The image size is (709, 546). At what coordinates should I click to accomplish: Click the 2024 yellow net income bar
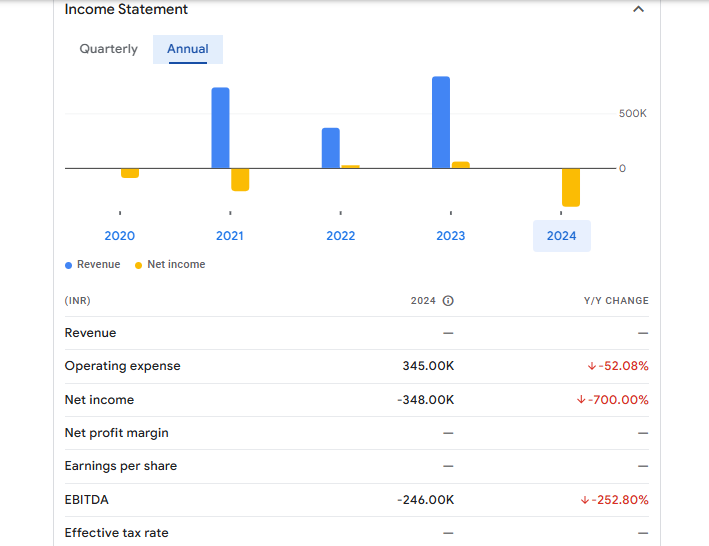(x=571, y=187)
